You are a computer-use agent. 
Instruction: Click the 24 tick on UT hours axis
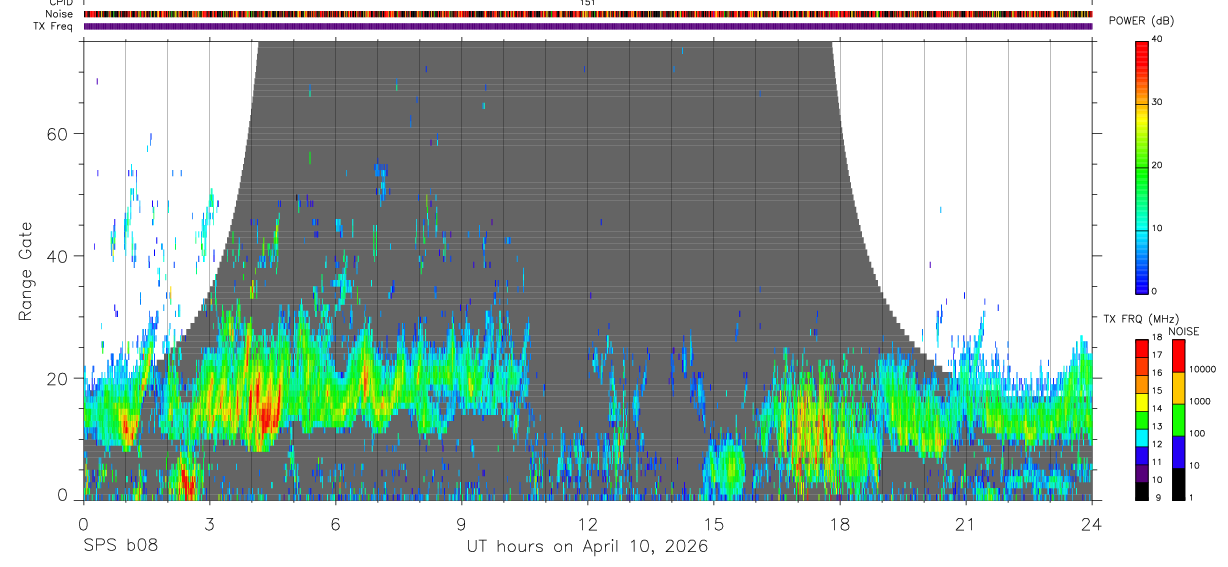click(x=1092, y=524)
